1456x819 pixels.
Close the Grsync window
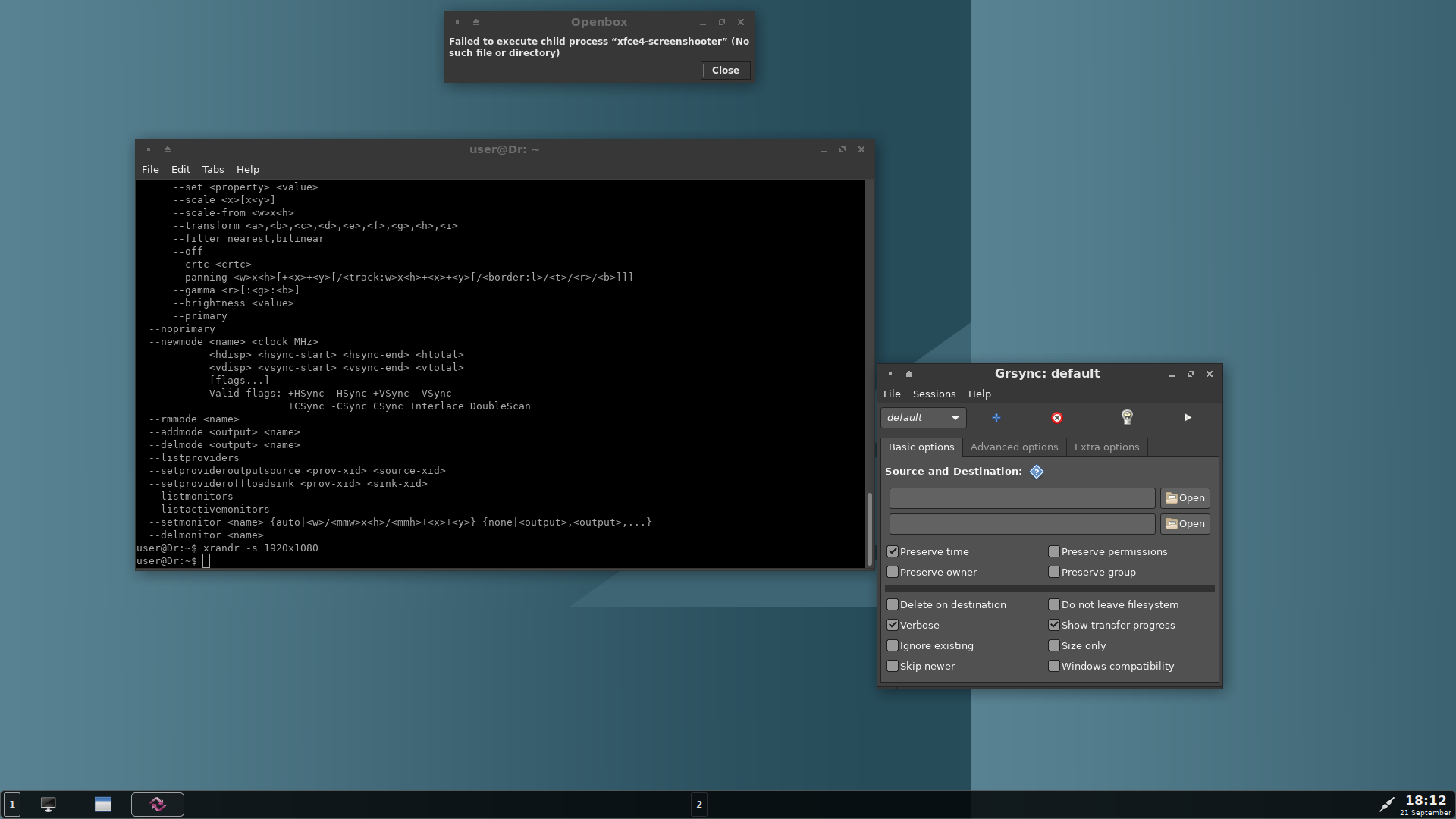point(1210,374)
